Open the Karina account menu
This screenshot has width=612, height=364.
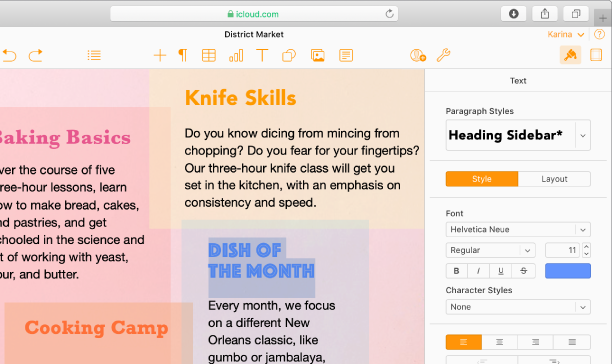566,34
